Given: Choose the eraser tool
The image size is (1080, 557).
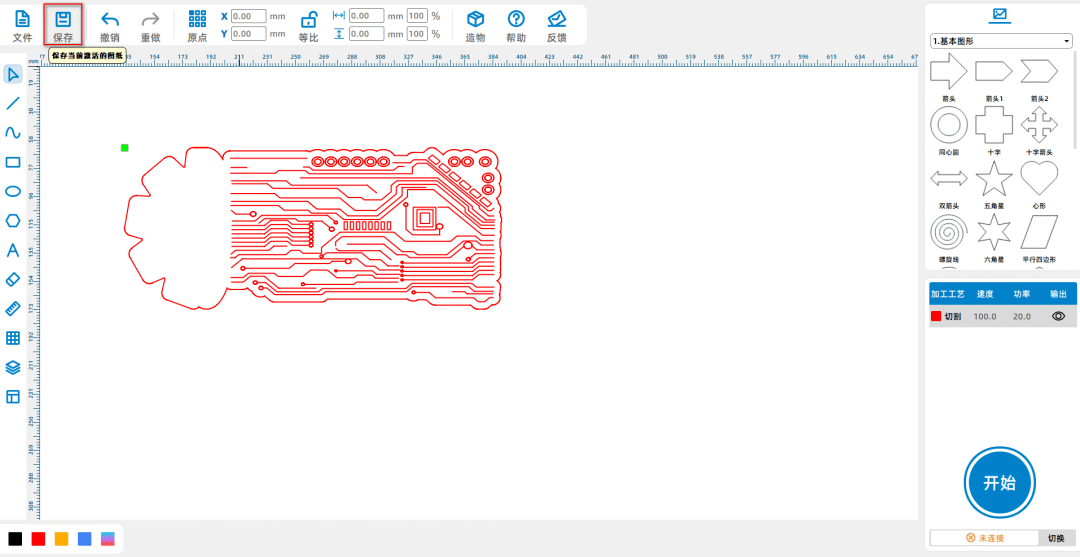Looking at the screenshot, I should pyautogui.click(x=13, y=279).
